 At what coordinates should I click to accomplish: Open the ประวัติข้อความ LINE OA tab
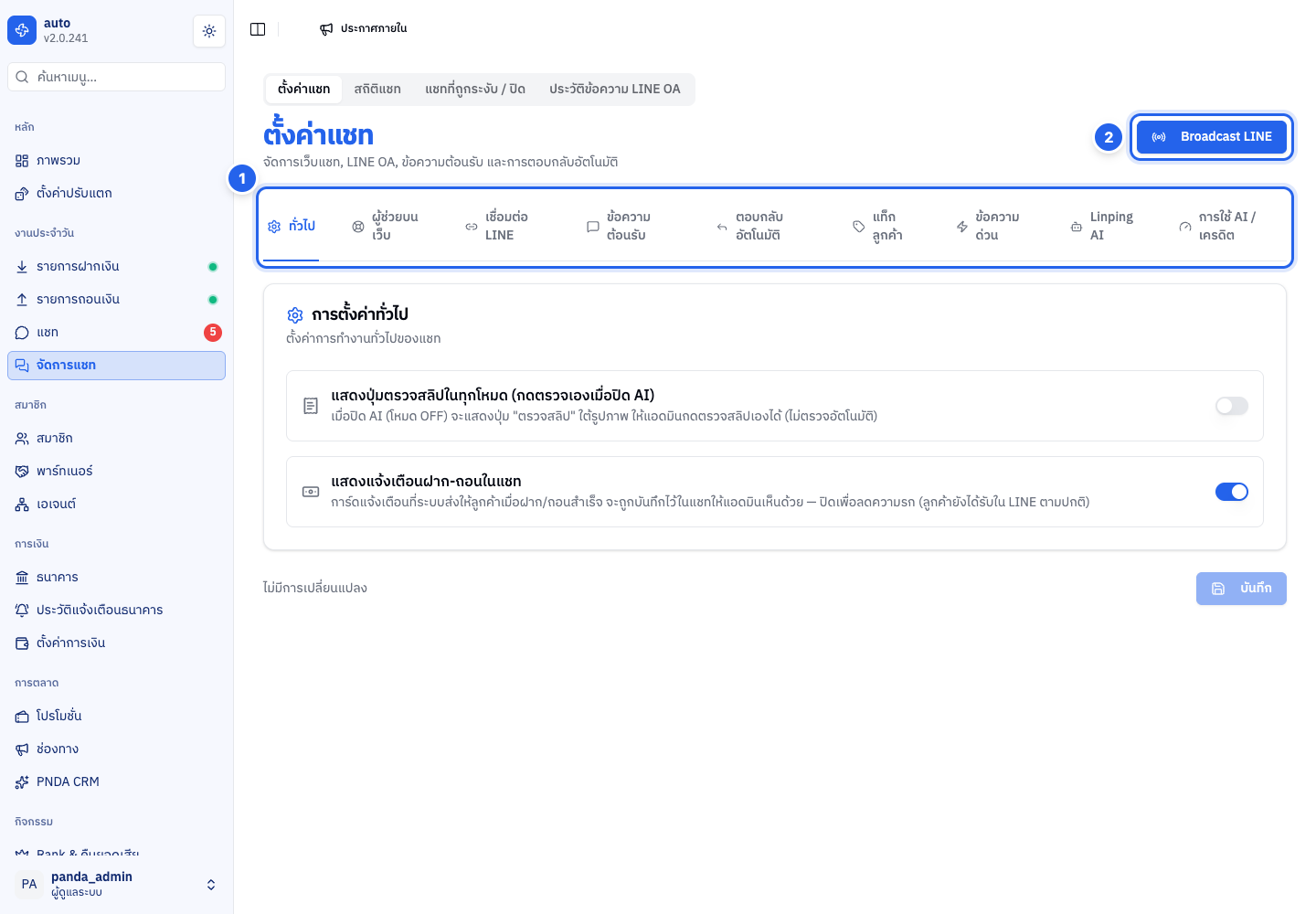pyautogui.click(x=615, y=90)
